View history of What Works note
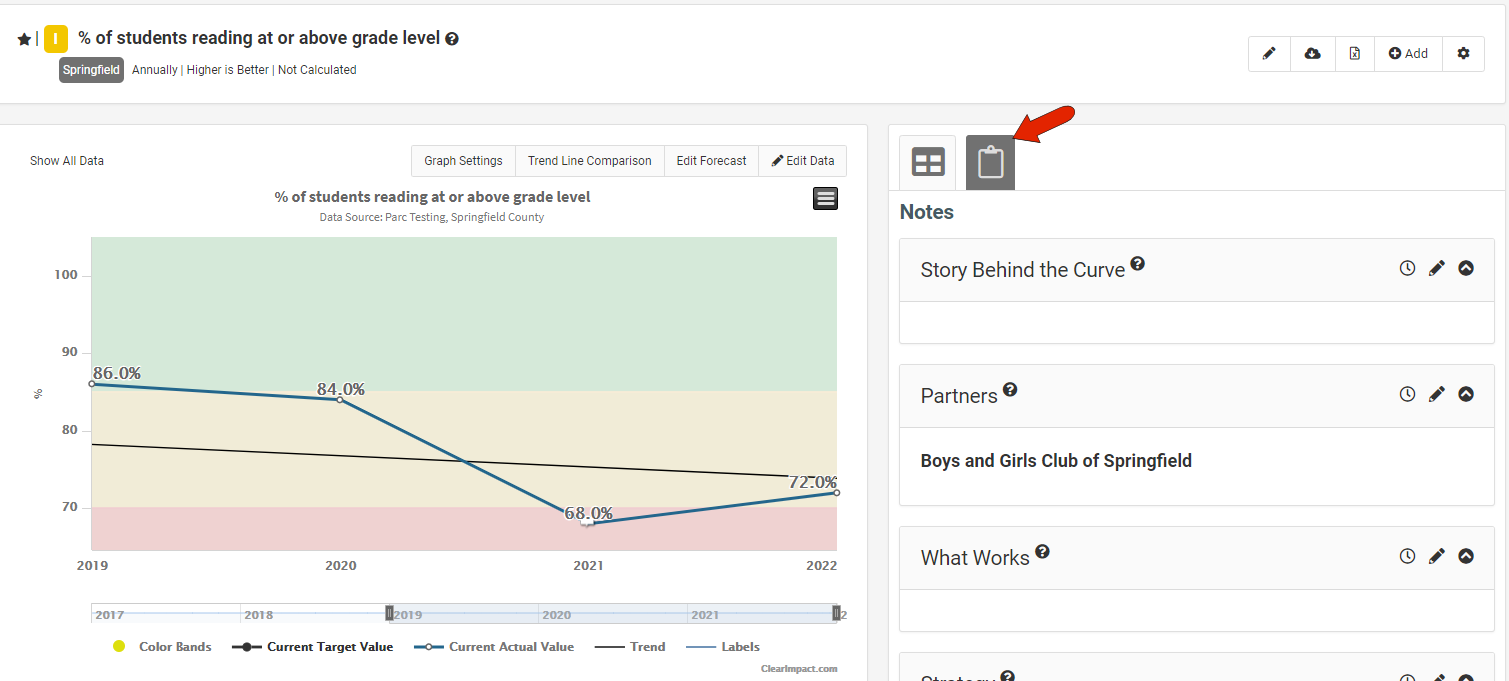 coord(1407,556)
